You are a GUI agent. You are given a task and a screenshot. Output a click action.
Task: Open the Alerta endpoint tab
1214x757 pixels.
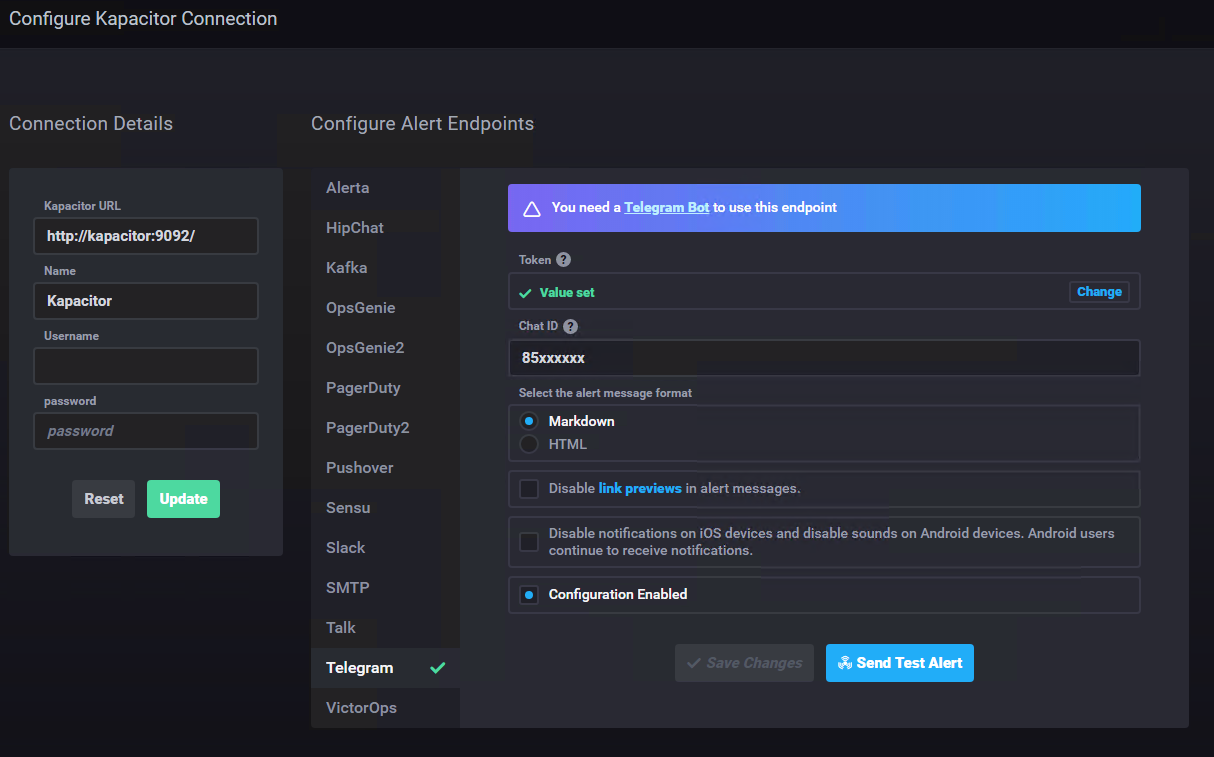point(348,188)
